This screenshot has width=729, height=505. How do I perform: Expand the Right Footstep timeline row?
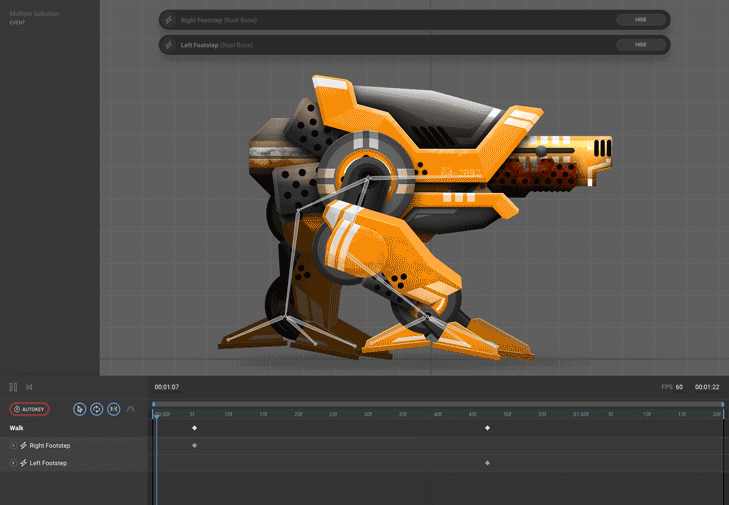tap(13, 445)
